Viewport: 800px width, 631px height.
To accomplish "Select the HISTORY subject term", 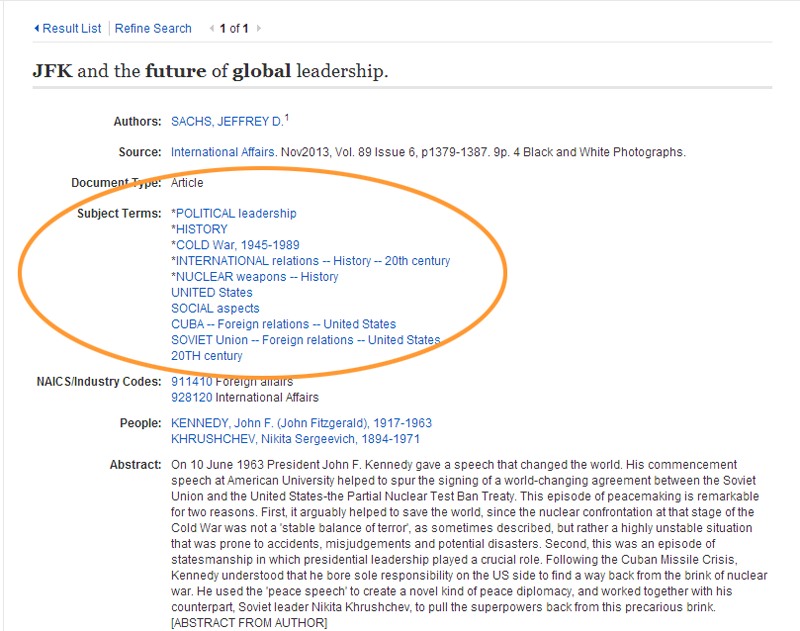I will point(202,229).
